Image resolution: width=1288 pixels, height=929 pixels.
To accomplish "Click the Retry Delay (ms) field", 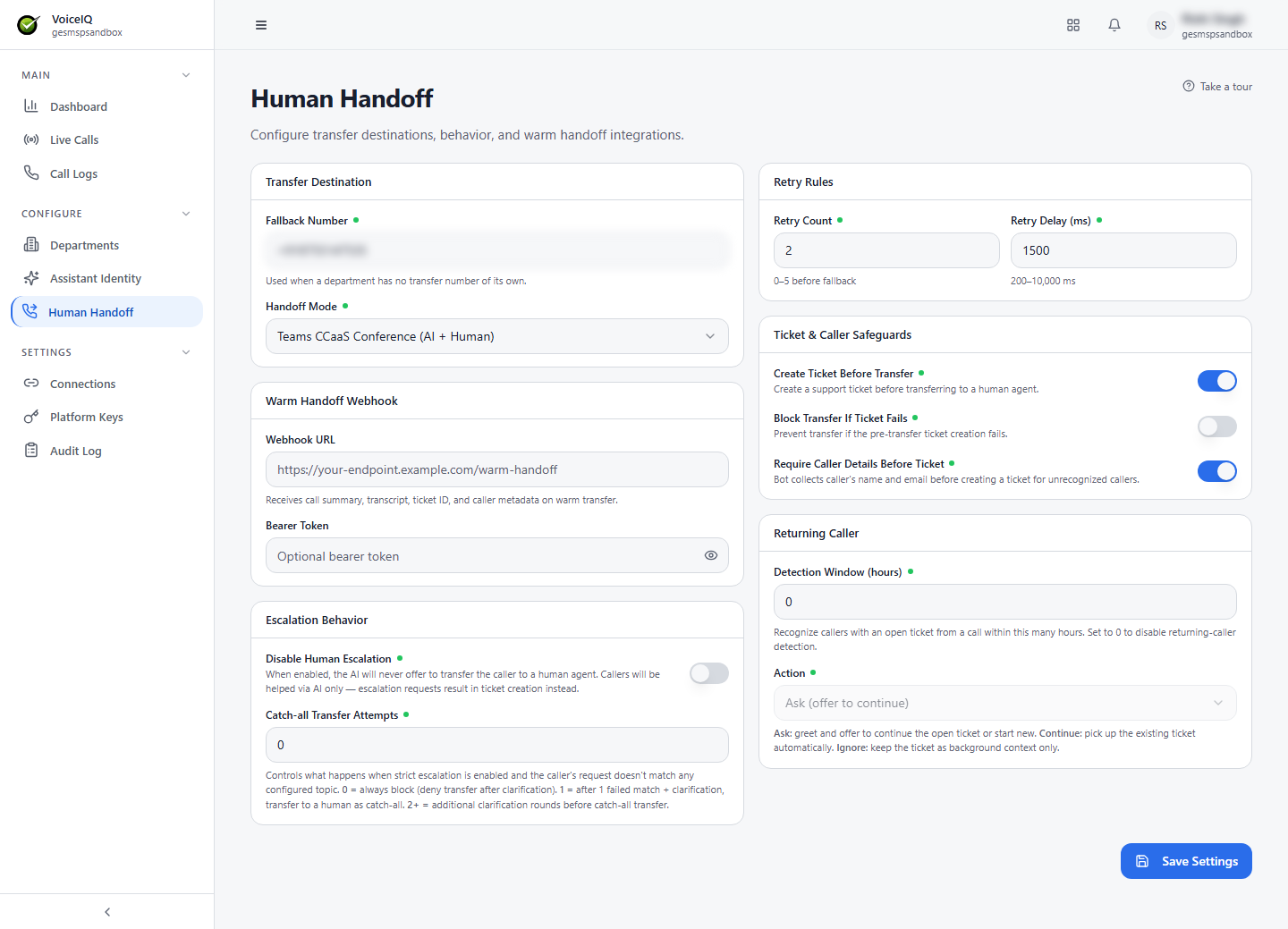I will point(1123,250).
